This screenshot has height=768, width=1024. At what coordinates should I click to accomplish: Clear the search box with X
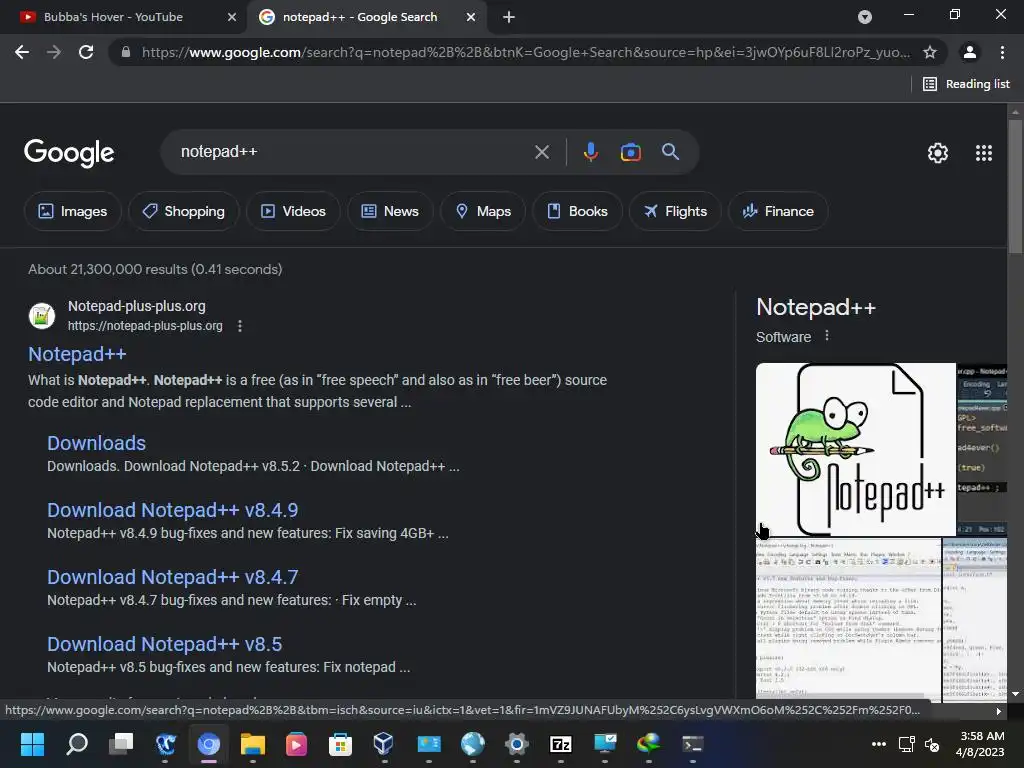tap(541, 152)
